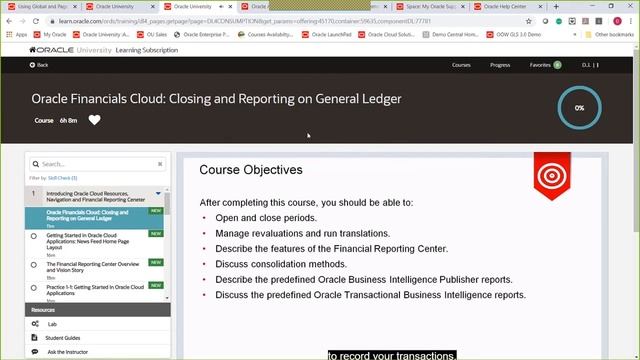Click the Student Guides document icon

[x=34, y=338]
